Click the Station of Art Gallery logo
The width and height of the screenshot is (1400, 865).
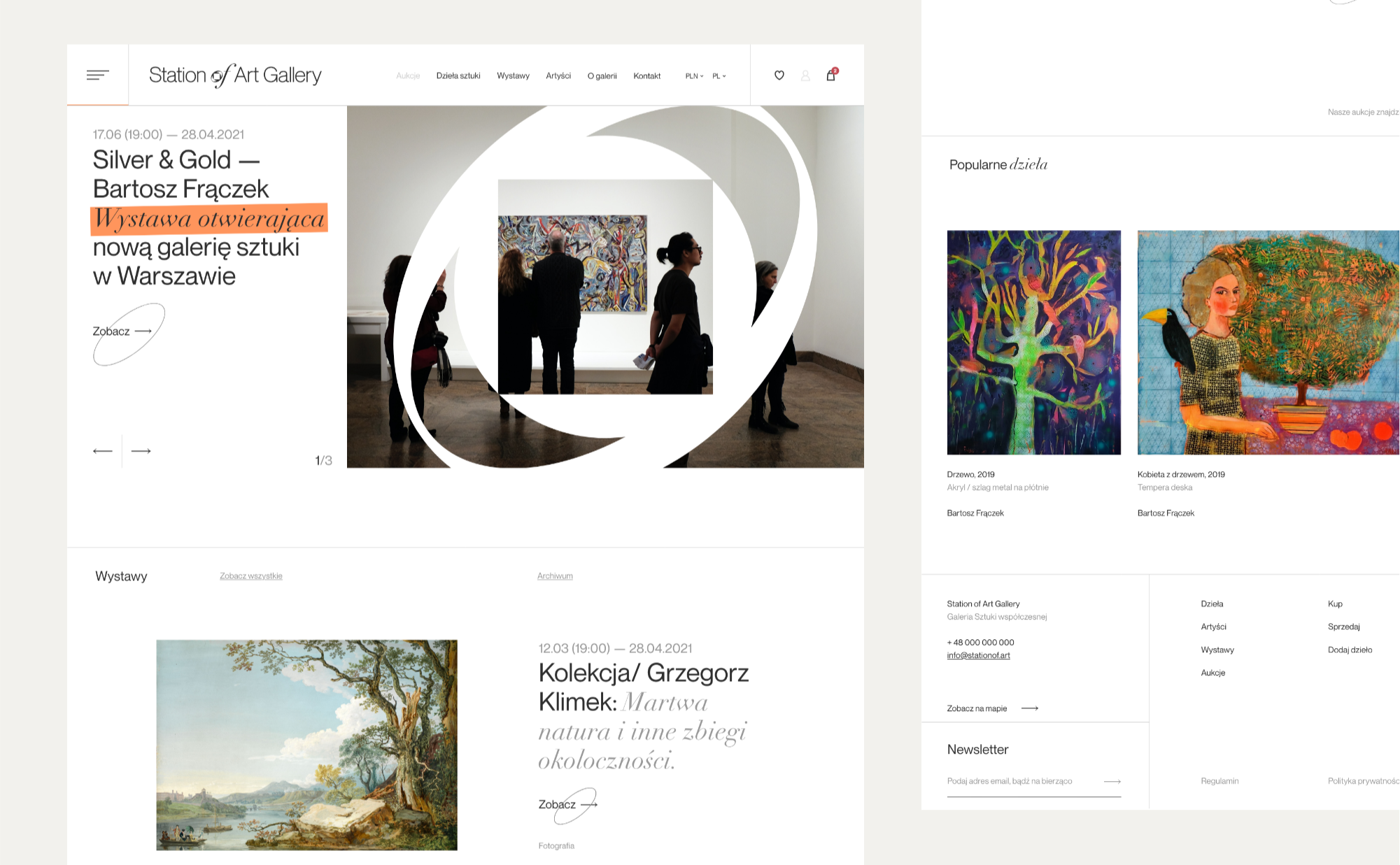click(x=235, y=76)
